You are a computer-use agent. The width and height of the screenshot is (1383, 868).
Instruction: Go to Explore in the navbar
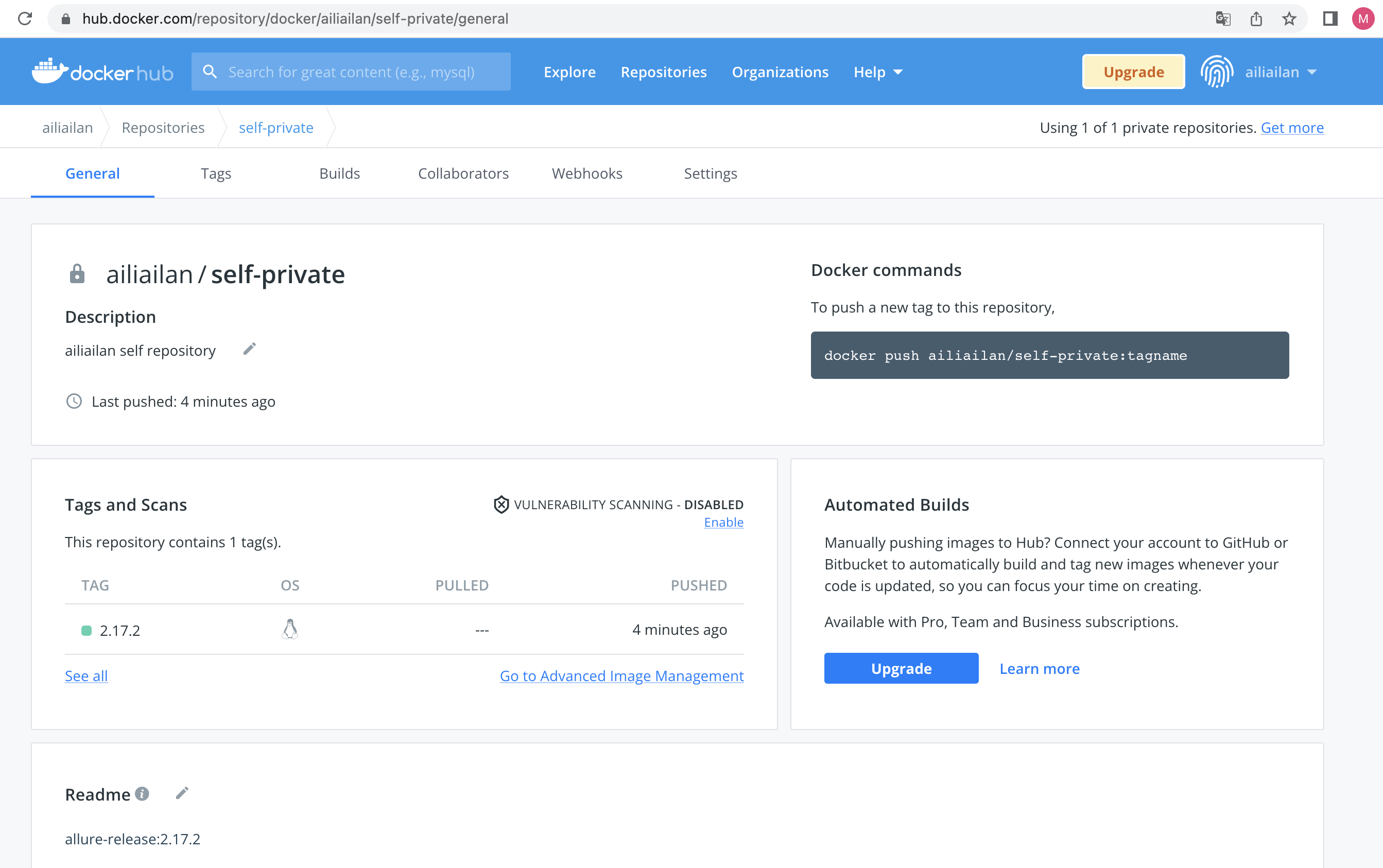click(569, 72)
